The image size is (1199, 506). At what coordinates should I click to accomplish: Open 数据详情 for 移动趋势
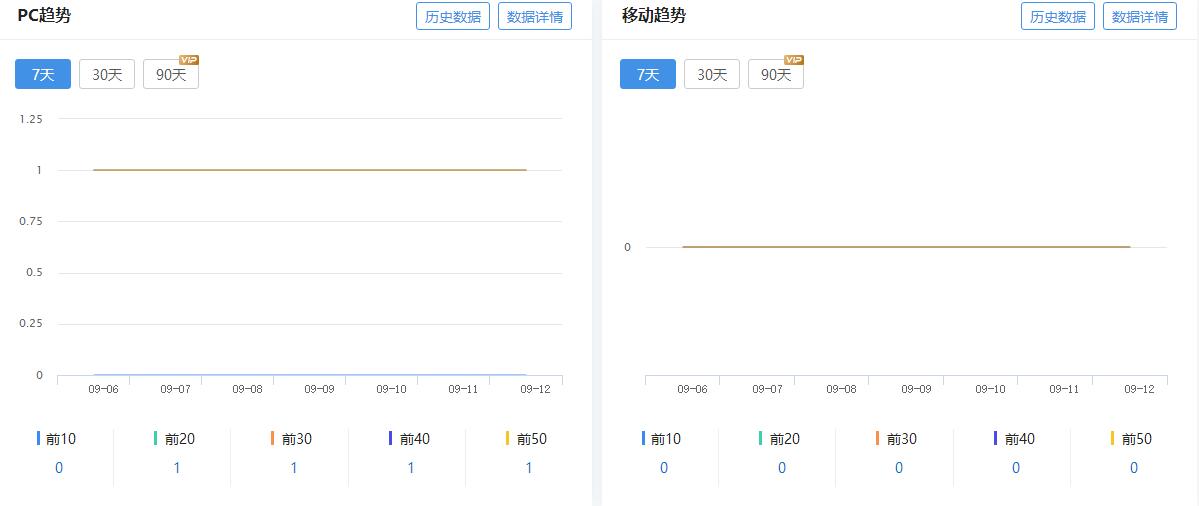[1140, 16]
